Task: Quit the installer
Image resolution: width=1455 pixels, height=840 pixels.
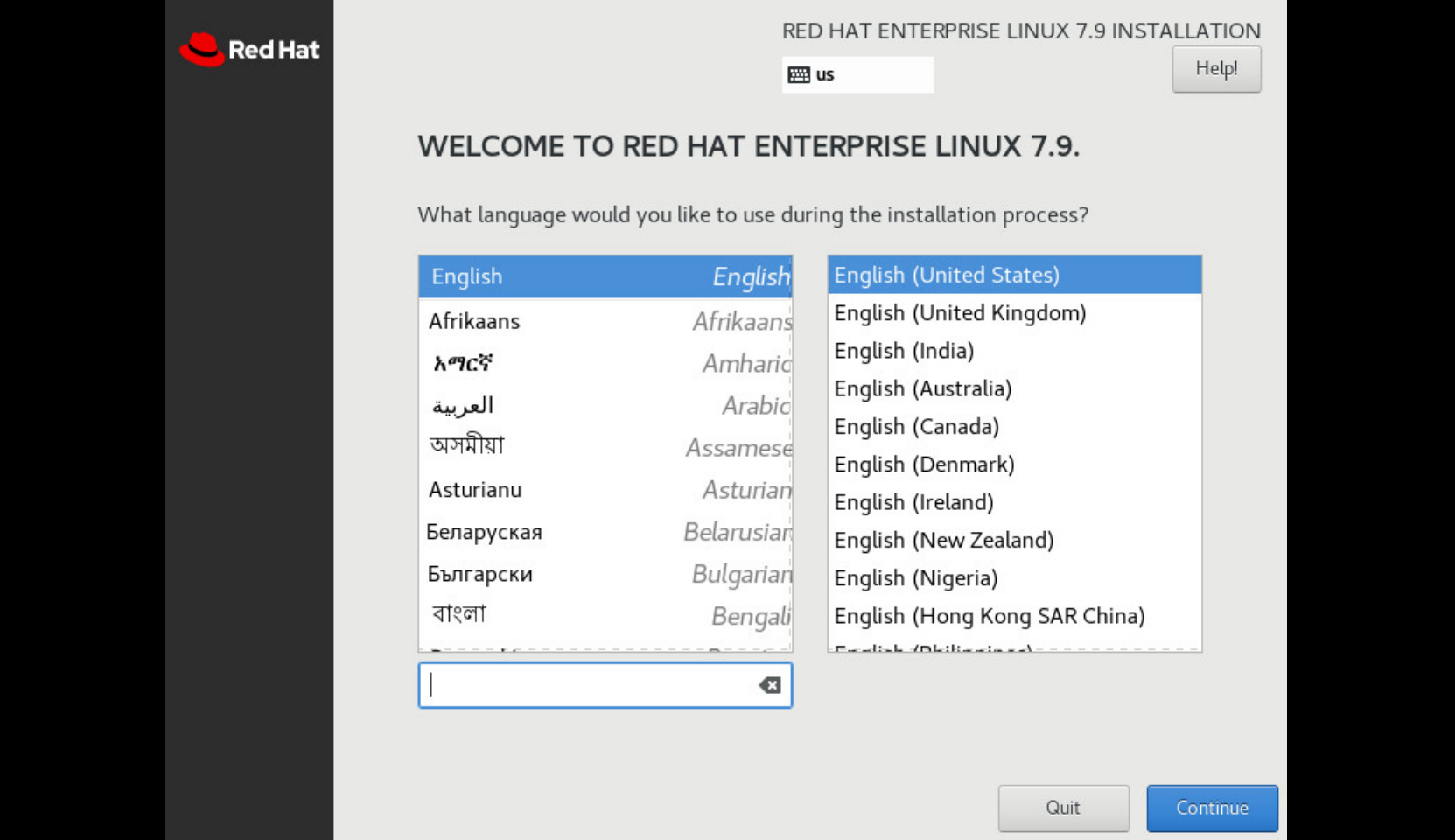Action: (1063, 808)
